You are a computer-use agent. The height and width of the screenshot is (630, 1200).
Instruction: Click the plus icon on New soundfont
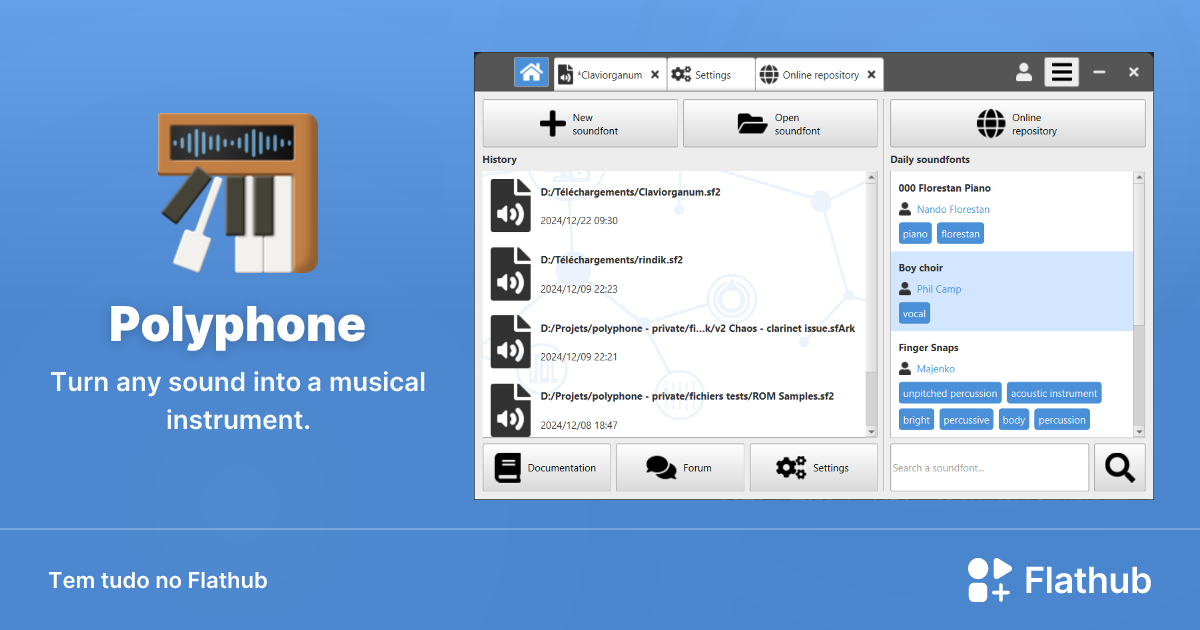coord(552,122)
